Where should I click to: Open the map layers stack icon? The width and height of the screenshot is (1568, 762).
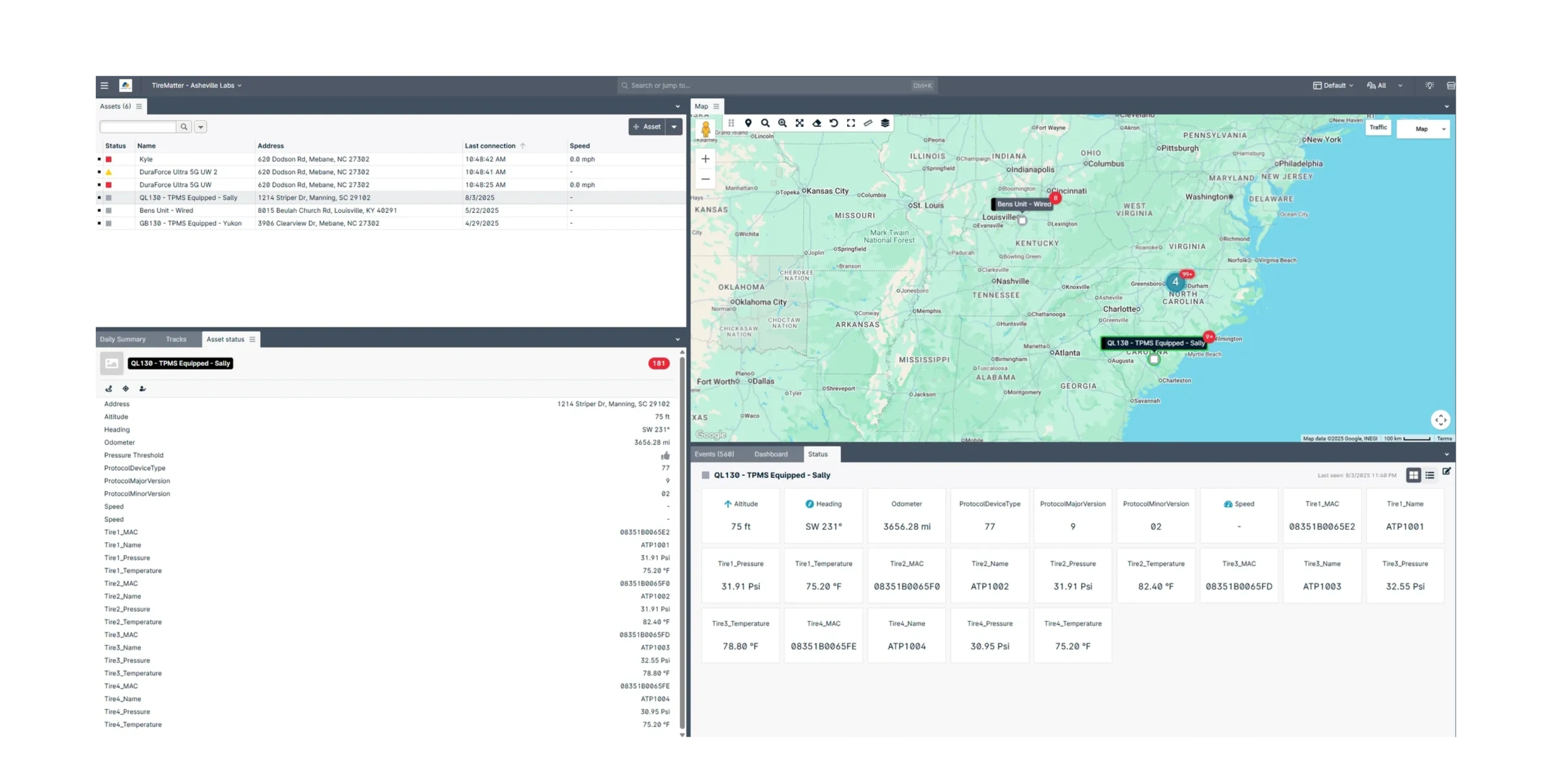point(885,124)
